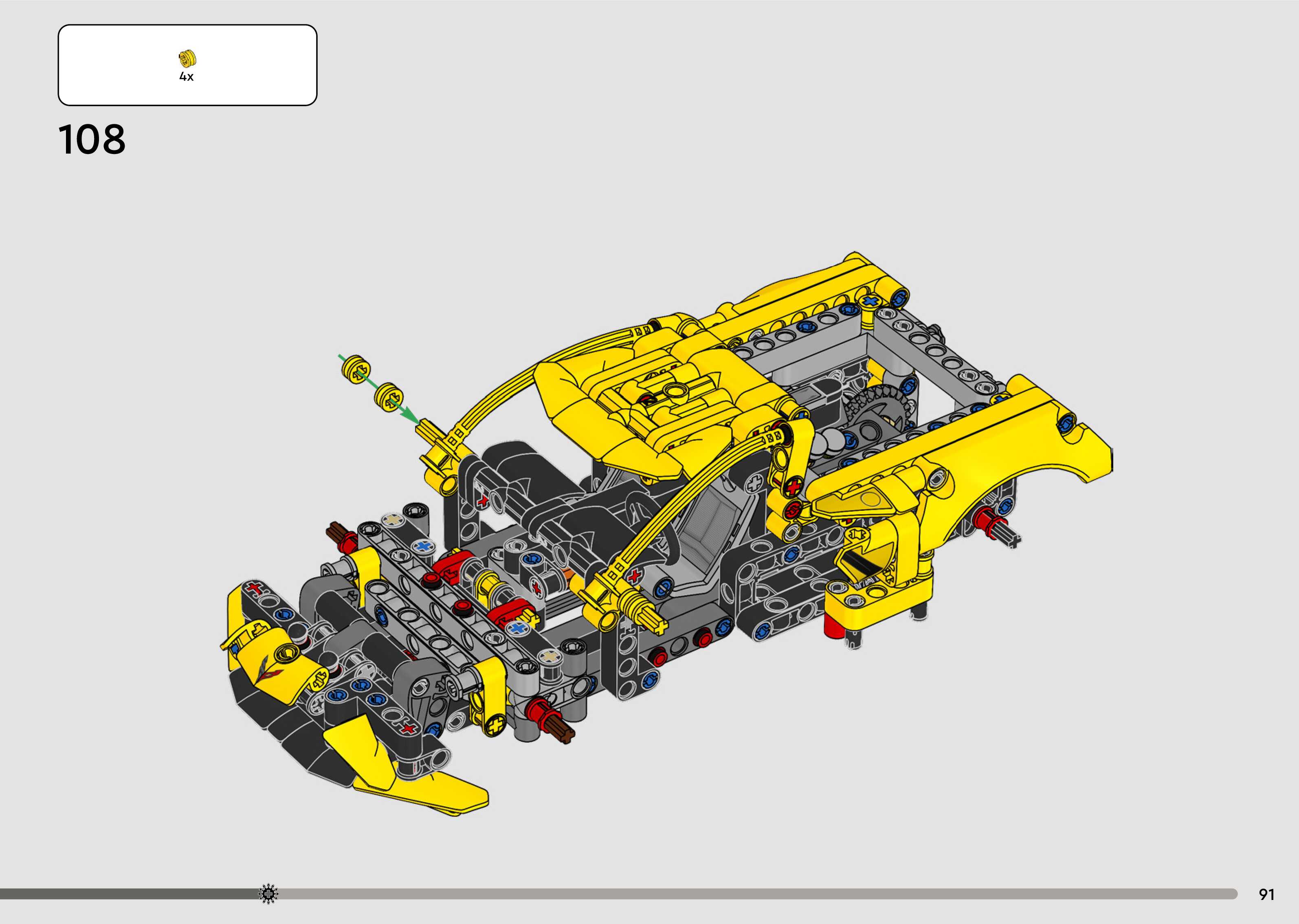Click the 4x quantity label
This screenshot has height=924, width=1299.
pos(187,77)
